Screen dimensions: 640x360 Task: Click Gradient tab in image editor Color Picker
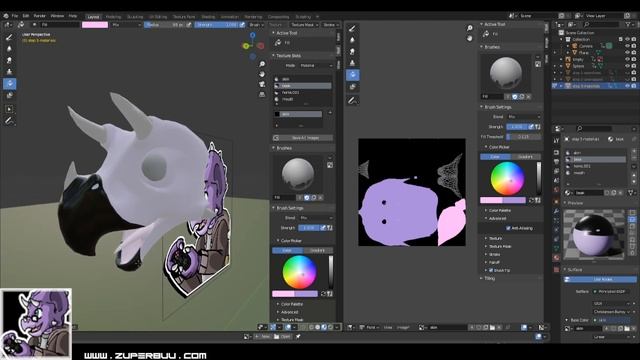tap(525, 157)
